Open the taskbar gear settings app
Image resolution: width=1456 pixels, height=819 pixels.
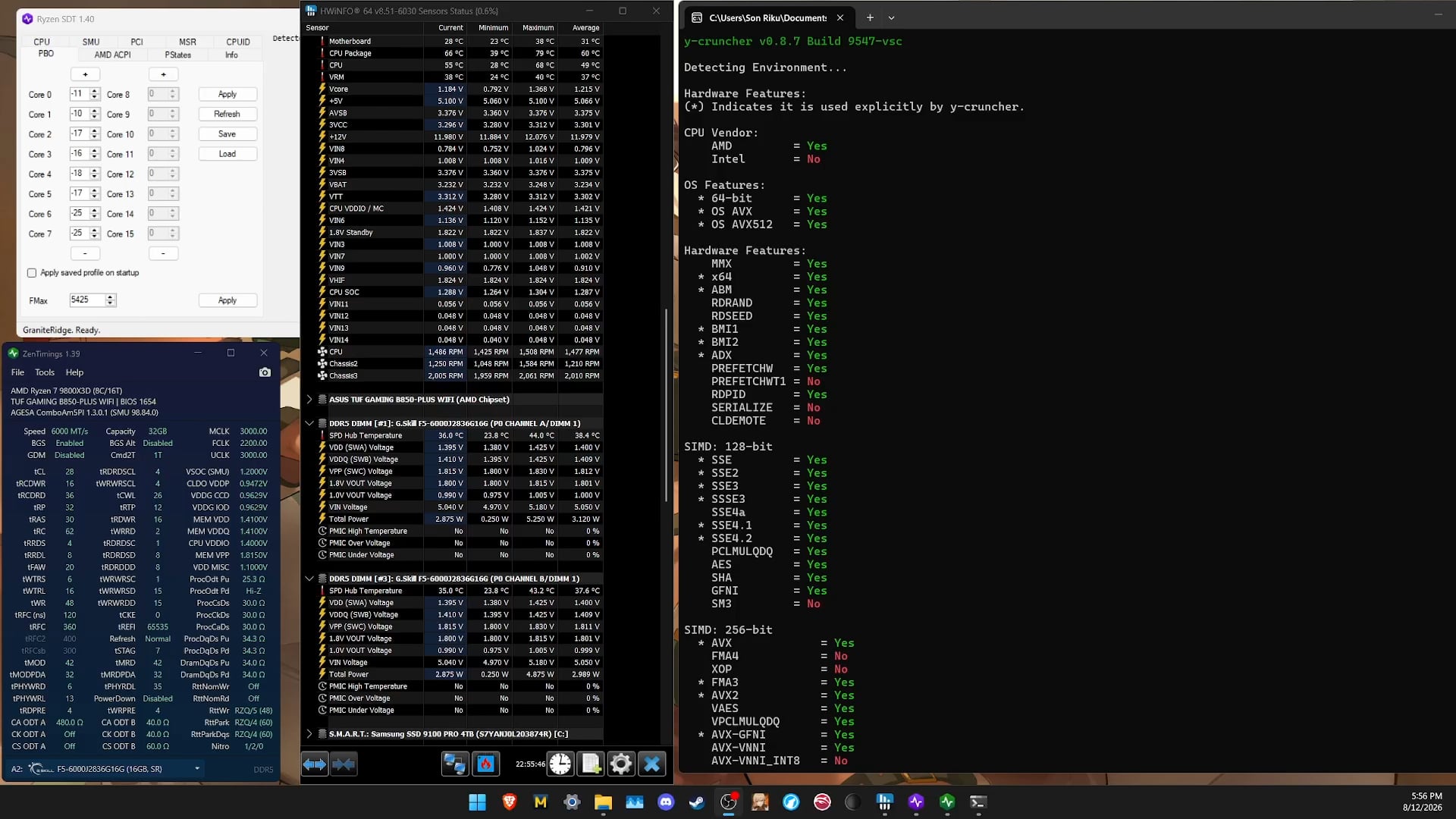click(572, 802)
